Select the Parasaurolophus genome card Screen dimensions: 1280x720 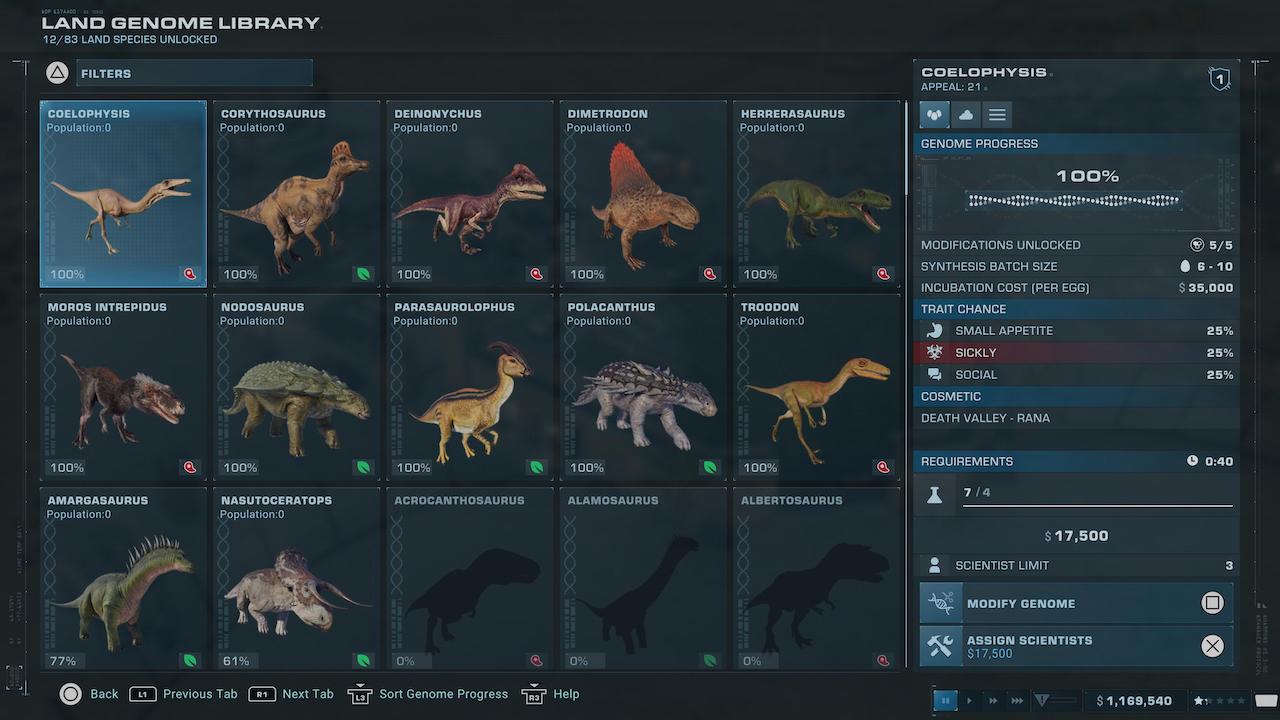[470, 387]
